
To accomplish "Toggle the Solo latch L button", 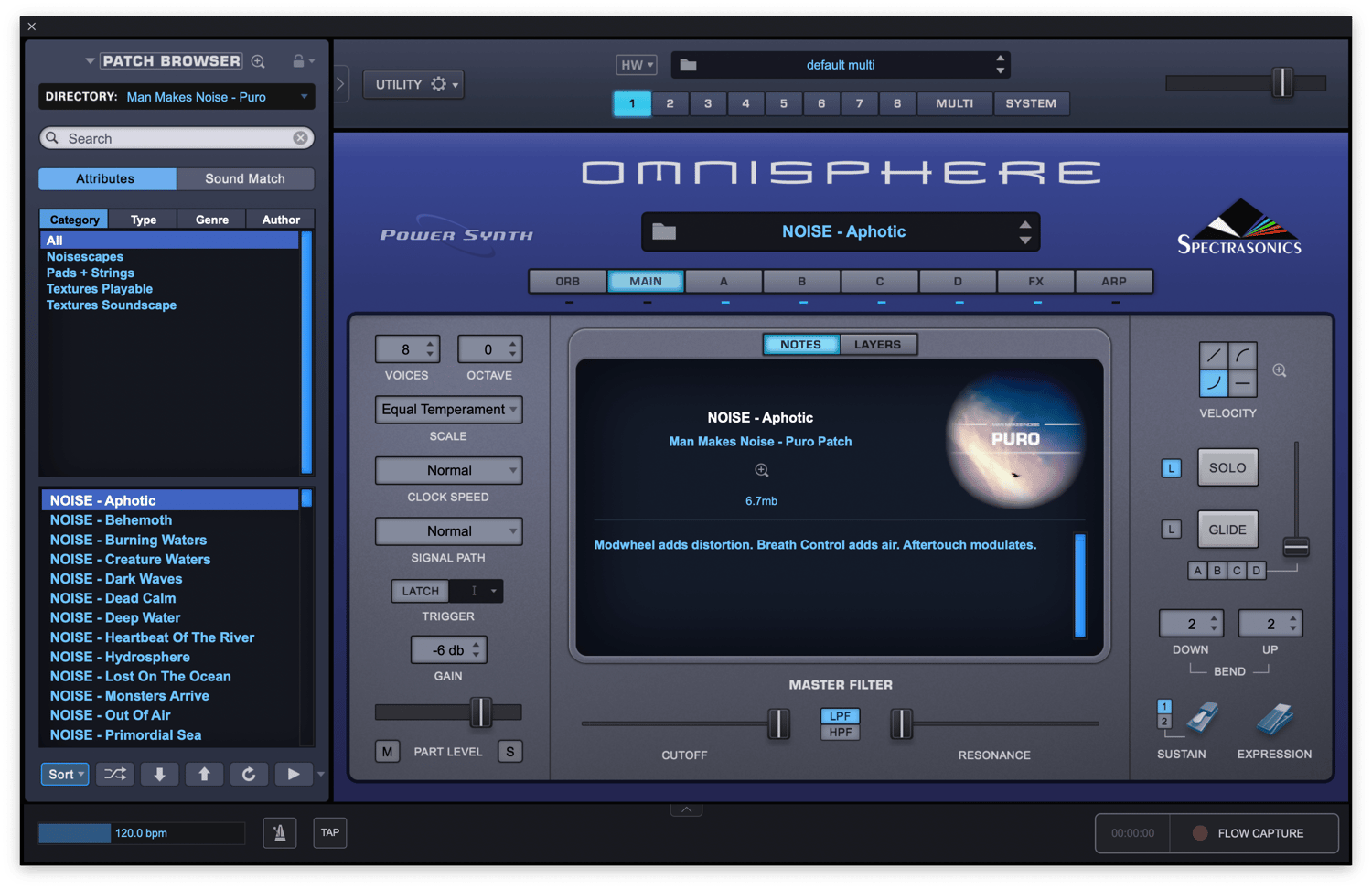I will click(x=1172, y=468).
